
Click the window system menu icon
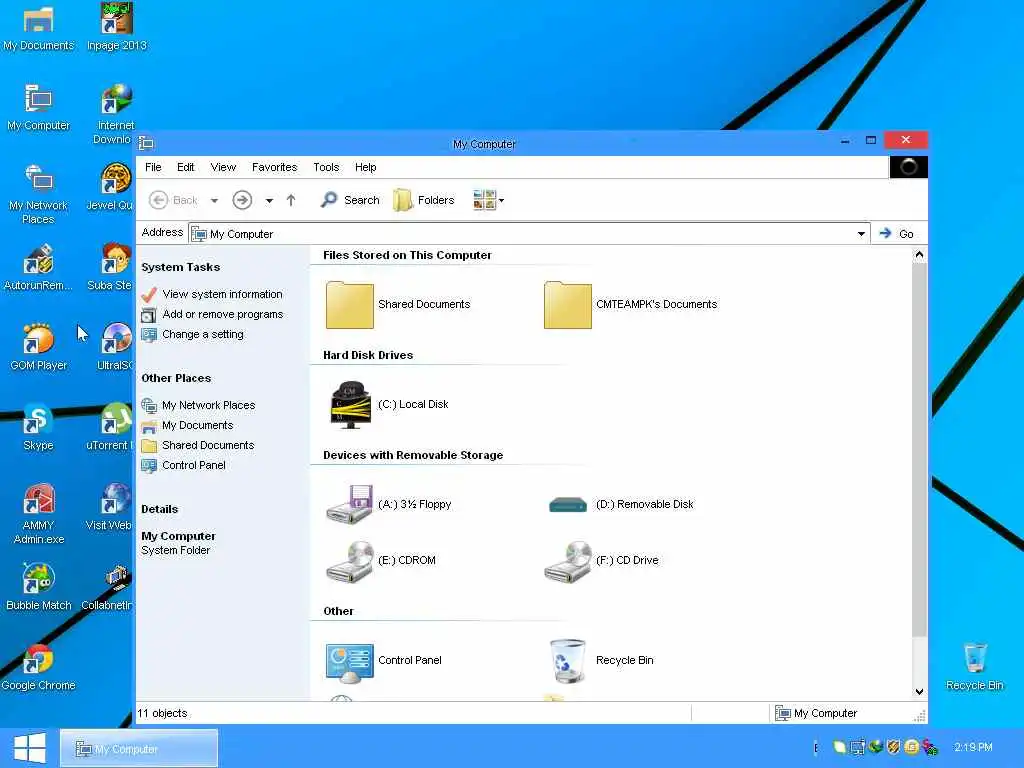pyautogui.click(x=146, y=143)
